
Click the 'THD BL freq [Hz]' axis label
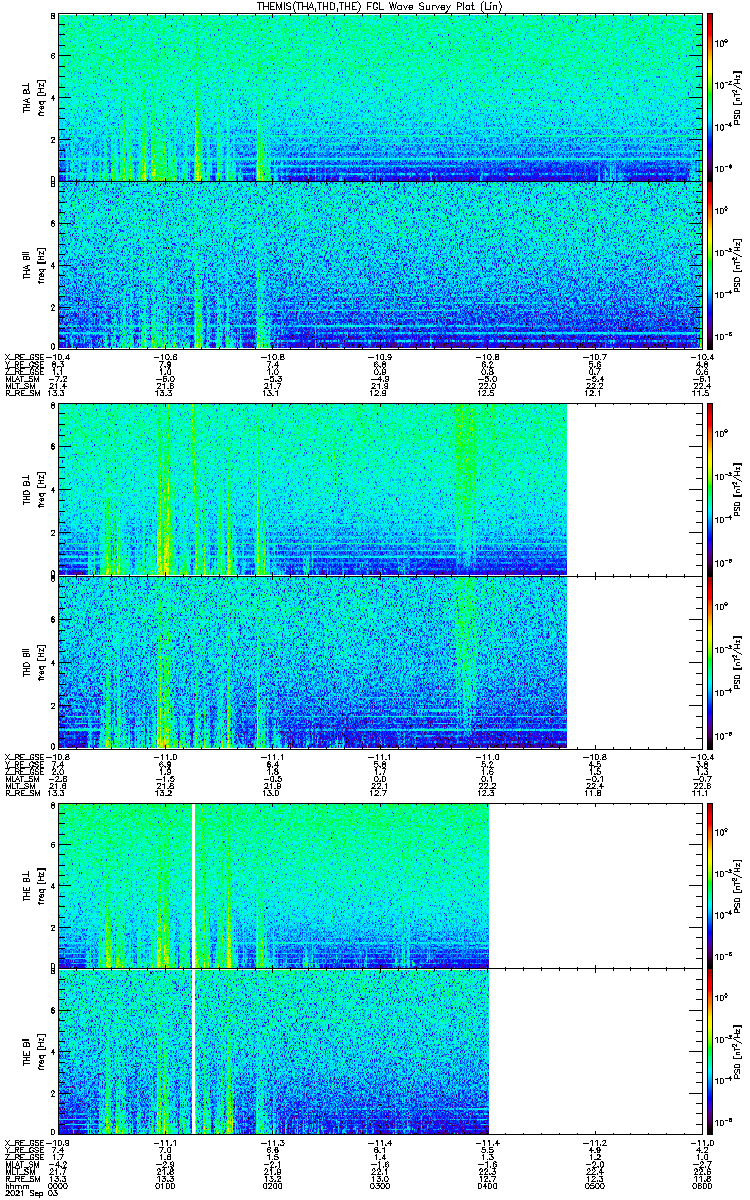click(x=34, y=489)
